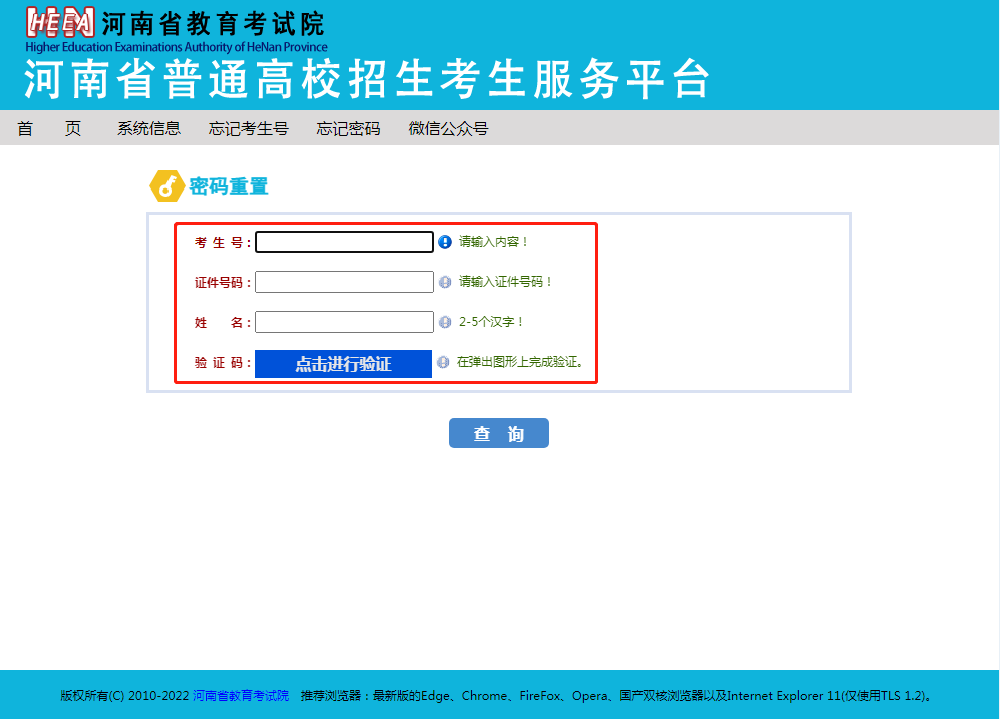
Task: Click into the 证件号码 text box
Action: 344,282
